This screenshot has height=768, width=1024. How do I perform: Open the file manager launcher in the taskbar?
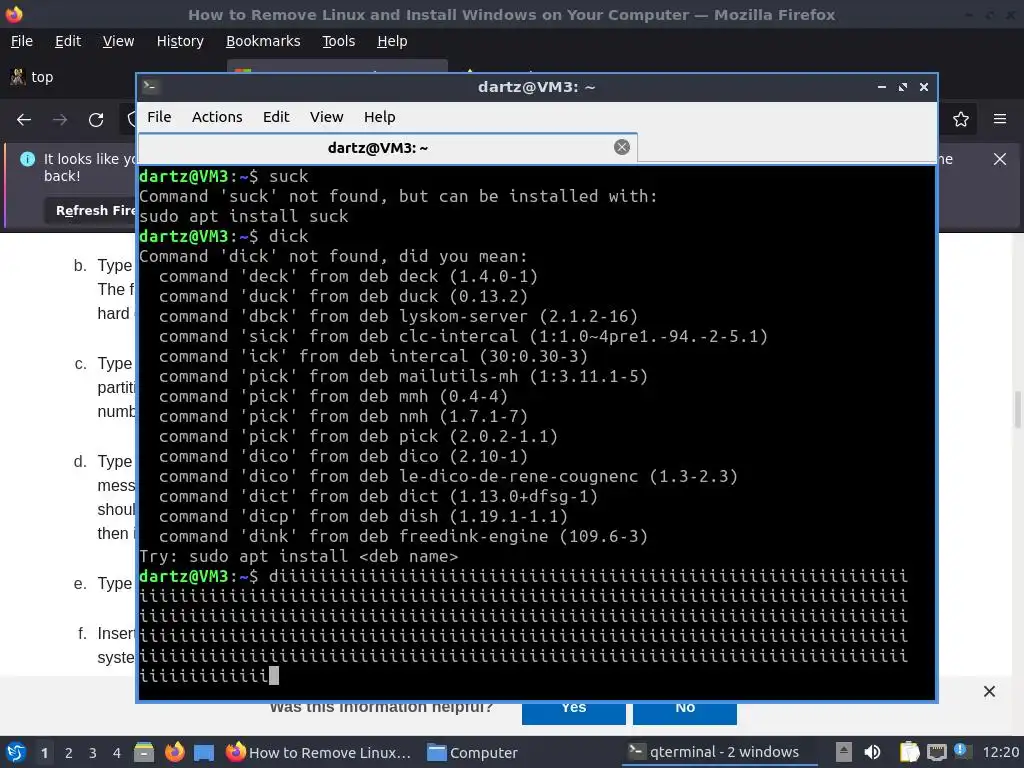(144, 752)
